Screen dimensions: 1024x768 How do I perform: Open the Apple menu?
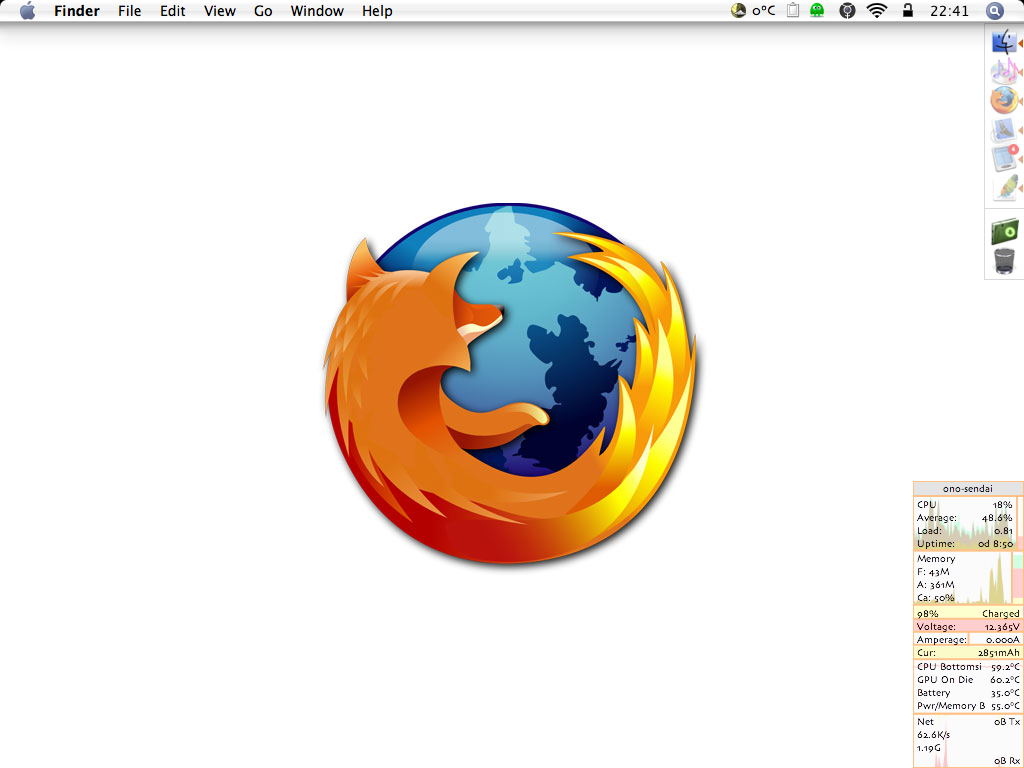(x=27, y=10)
